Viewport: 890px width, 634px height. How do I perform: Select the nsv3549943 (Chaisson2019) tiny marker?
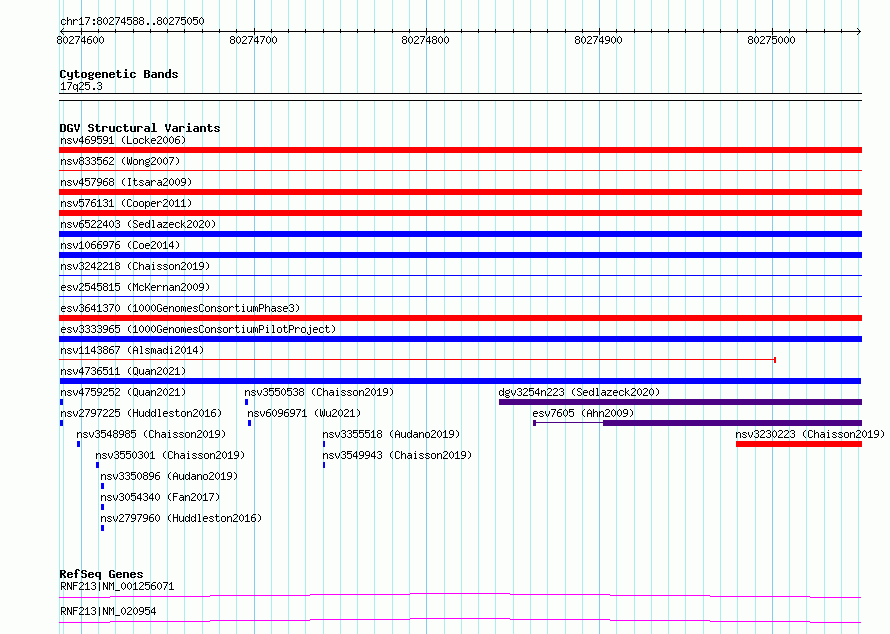324,465
